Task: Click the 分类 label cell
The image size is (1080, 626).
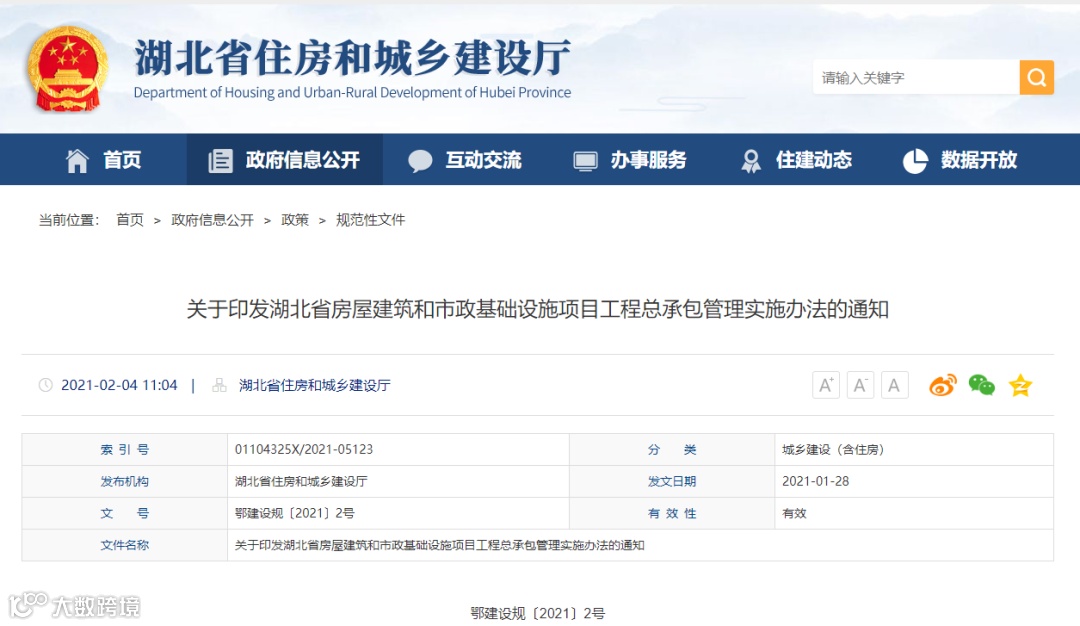Action: point(672,449)
